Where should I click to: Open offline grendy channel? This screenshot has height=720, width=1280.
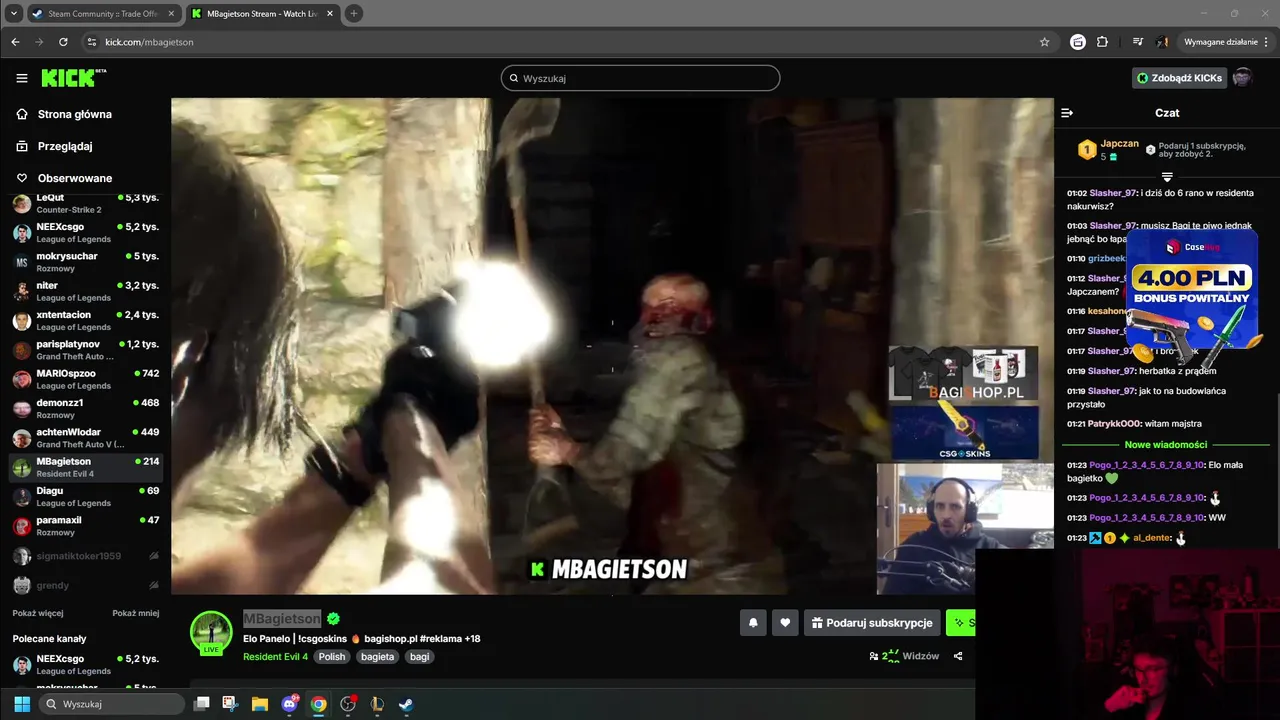[85, 585]
